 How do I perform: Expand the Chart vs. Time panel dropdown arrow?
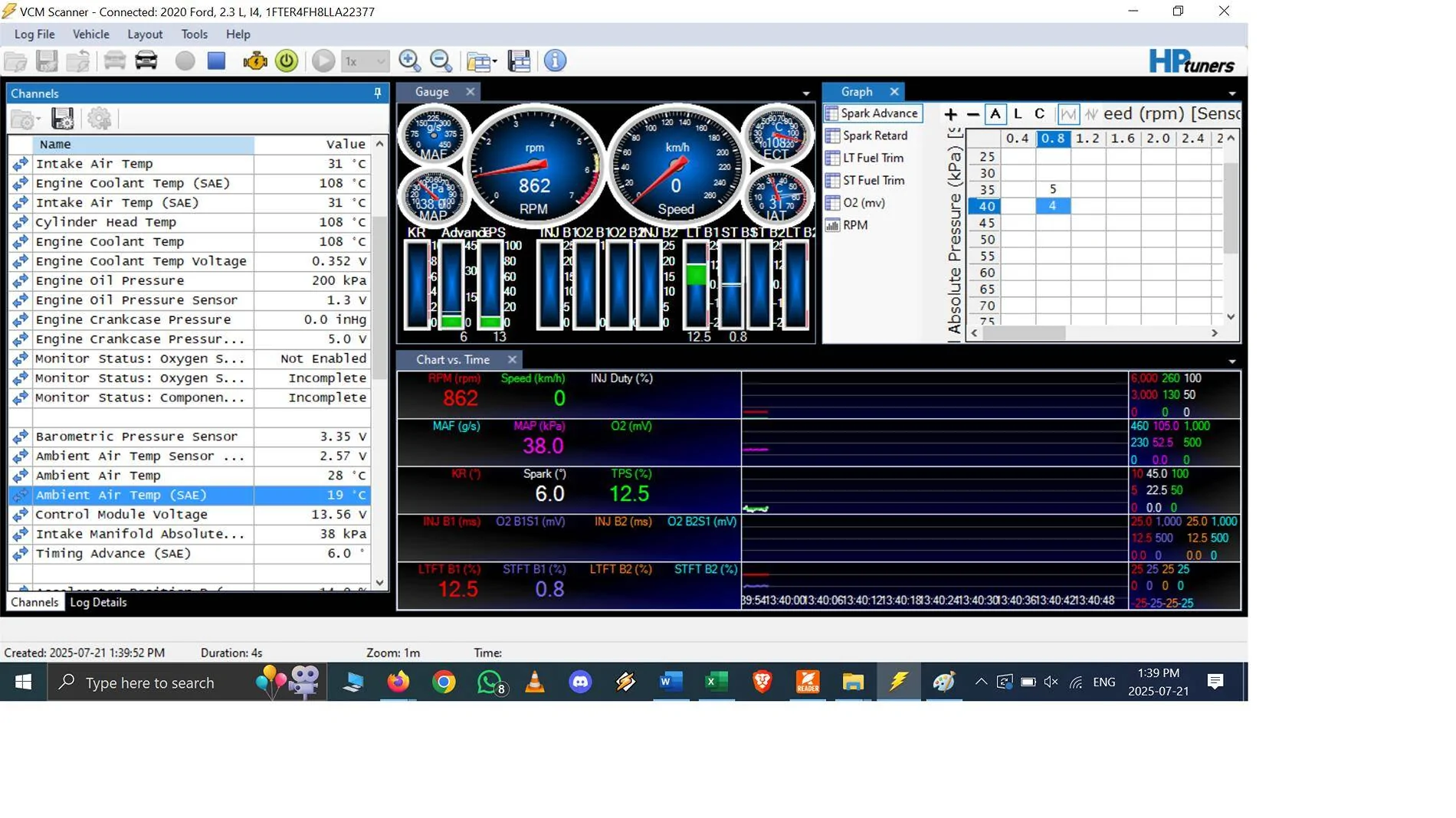point(1232,362)
